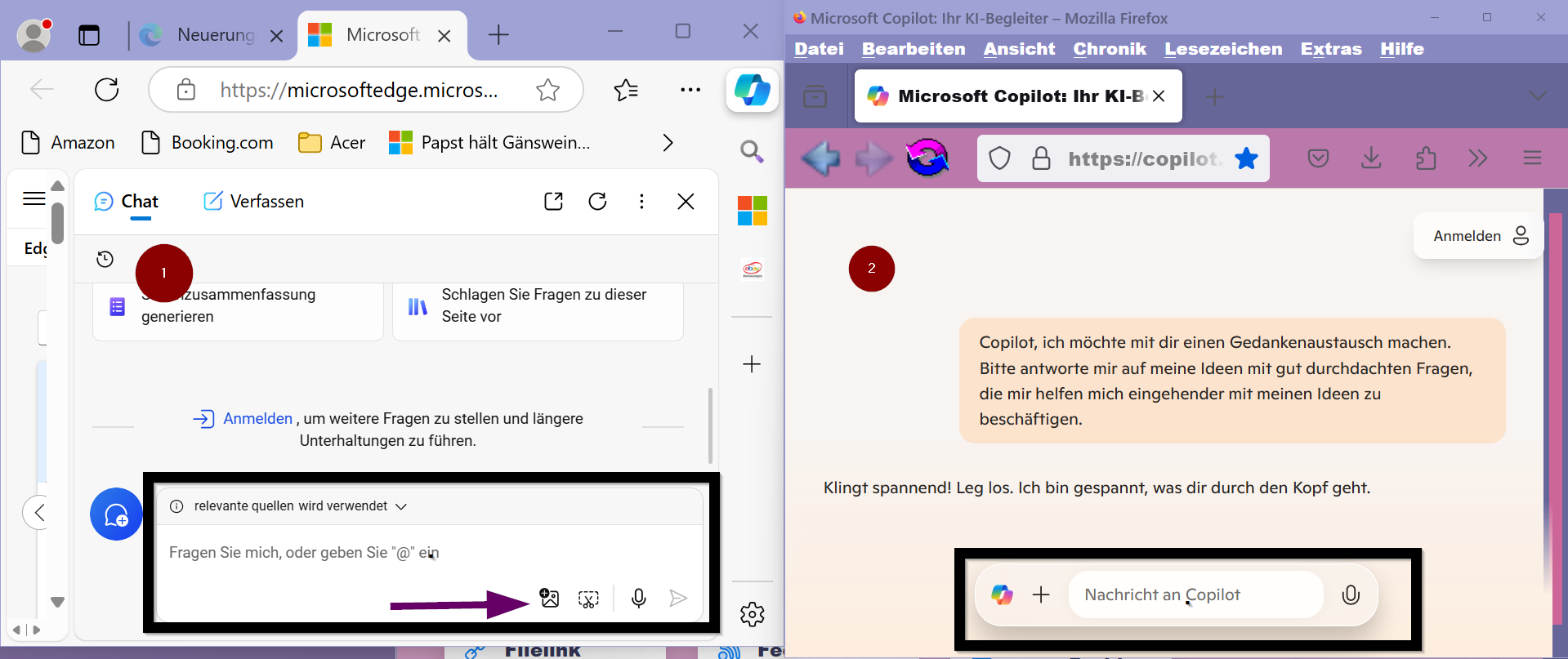This screenshot has width=1568, height=659.
Task: Select 'Schlagen Sie Fragen zu dieser Seite vor' suggestion
Action: [538, 305]
